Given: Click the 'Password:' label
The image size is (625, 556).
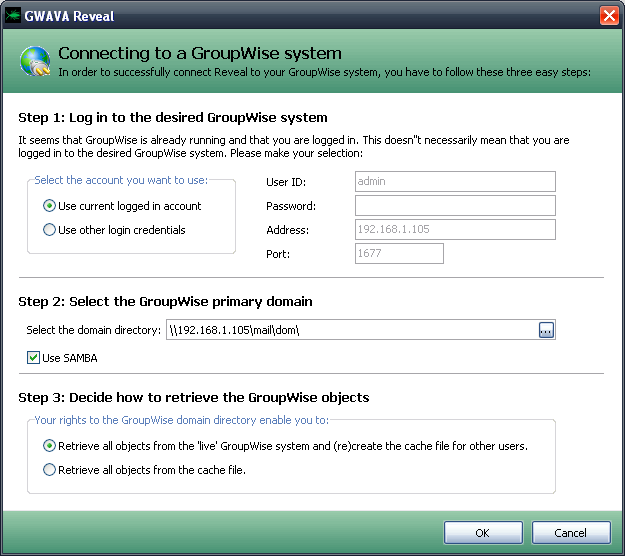Looking at the screenshot, I should coord(291,206).
